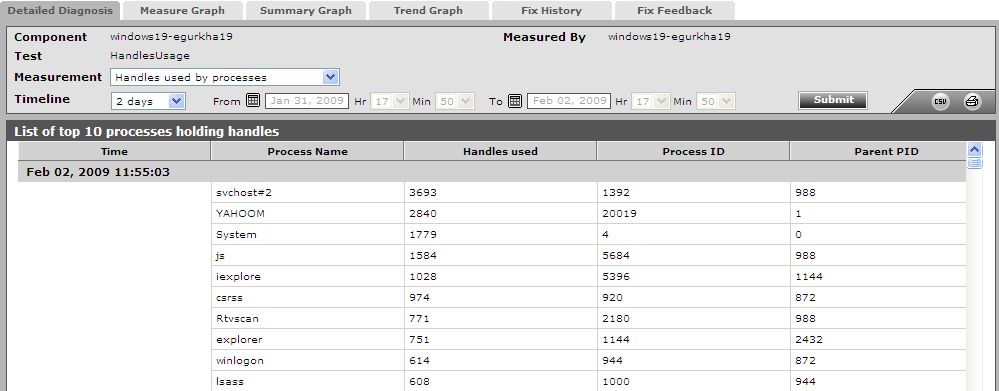
Task: Select the Rtvscan process name cell
Action: point(308,318)
